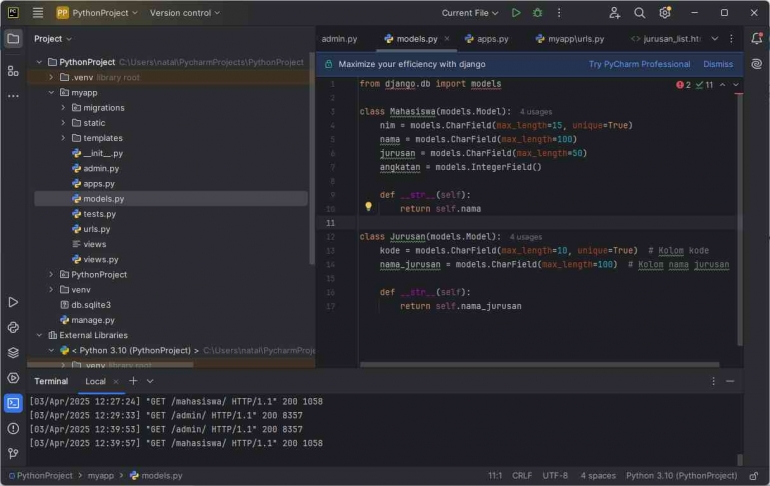Viewport: 770px width, 486px height.
Task: Open the main hamburger menu
Action: click(38, 13)
